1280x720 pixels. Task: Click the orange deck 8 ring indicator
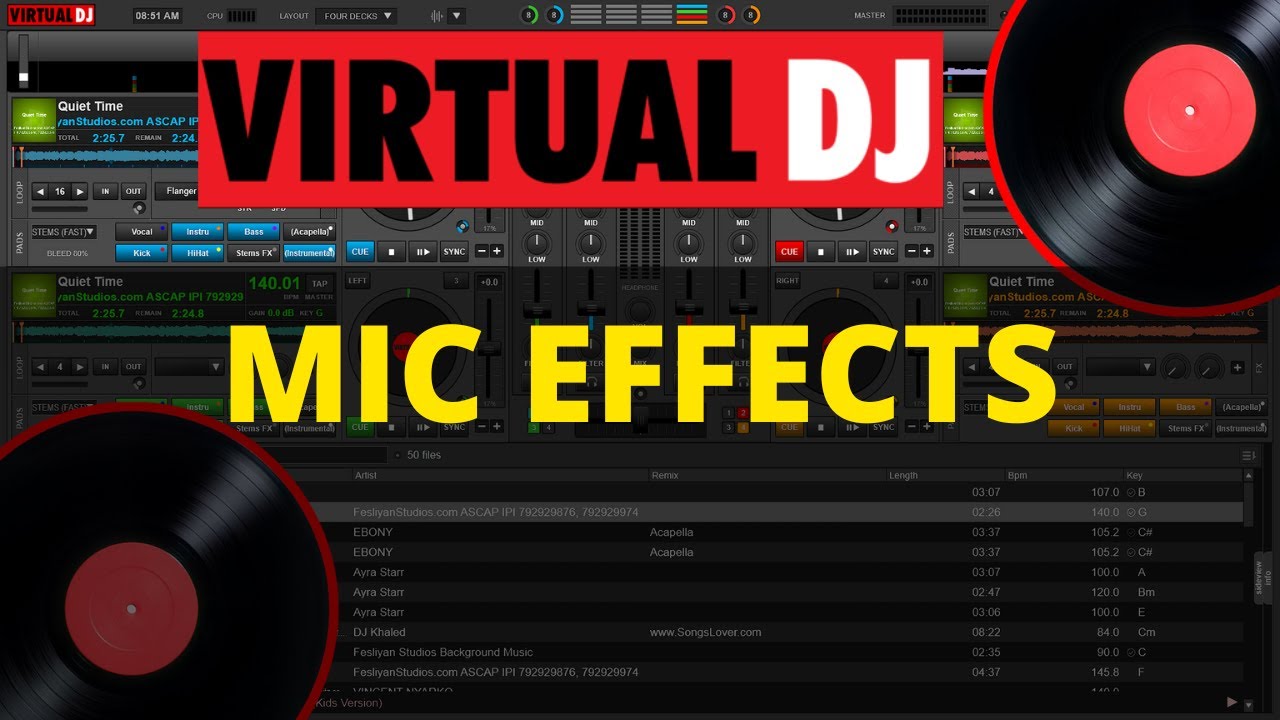coord(751,15)
